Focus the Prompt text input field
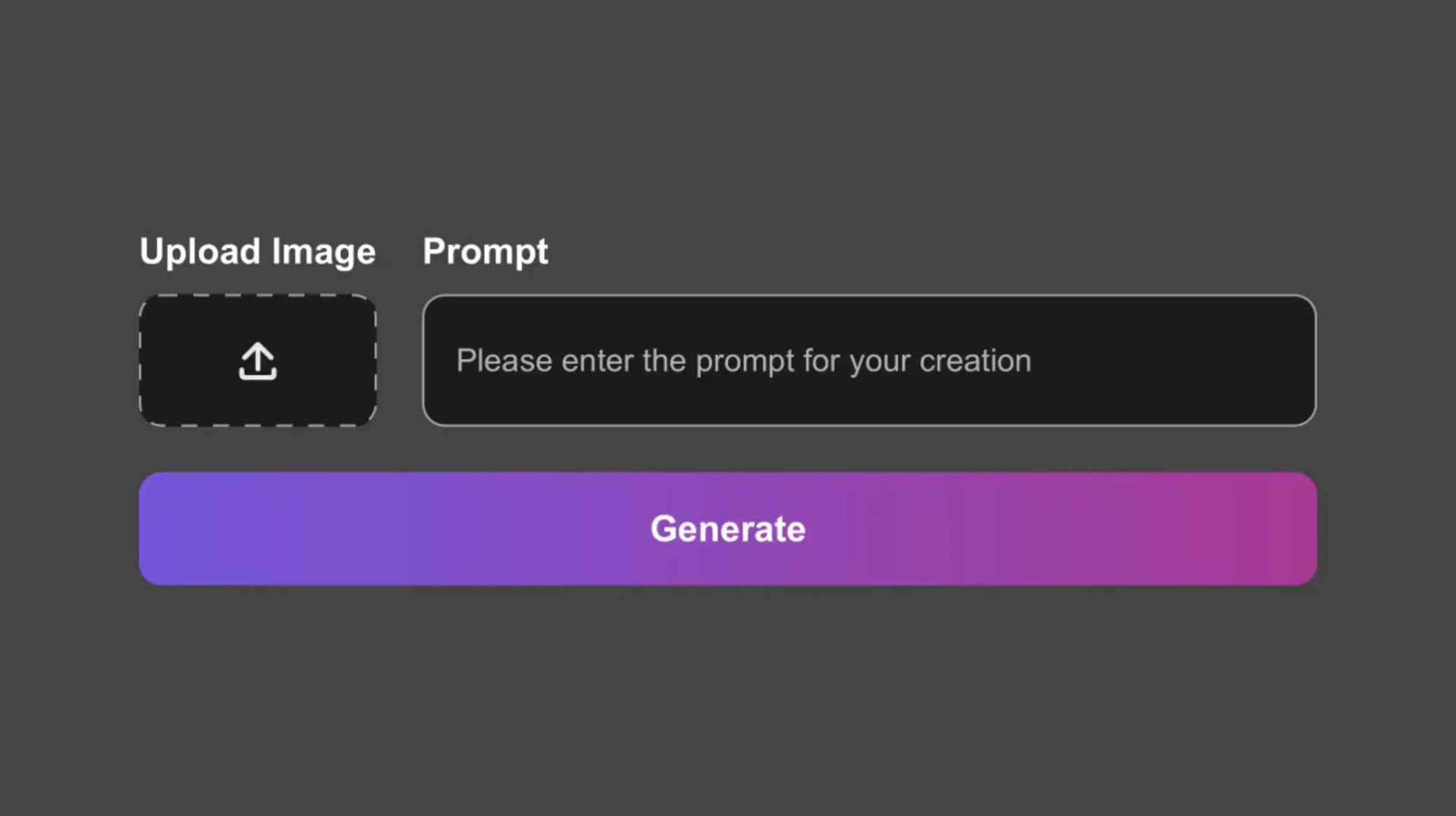 click(869, 361)
